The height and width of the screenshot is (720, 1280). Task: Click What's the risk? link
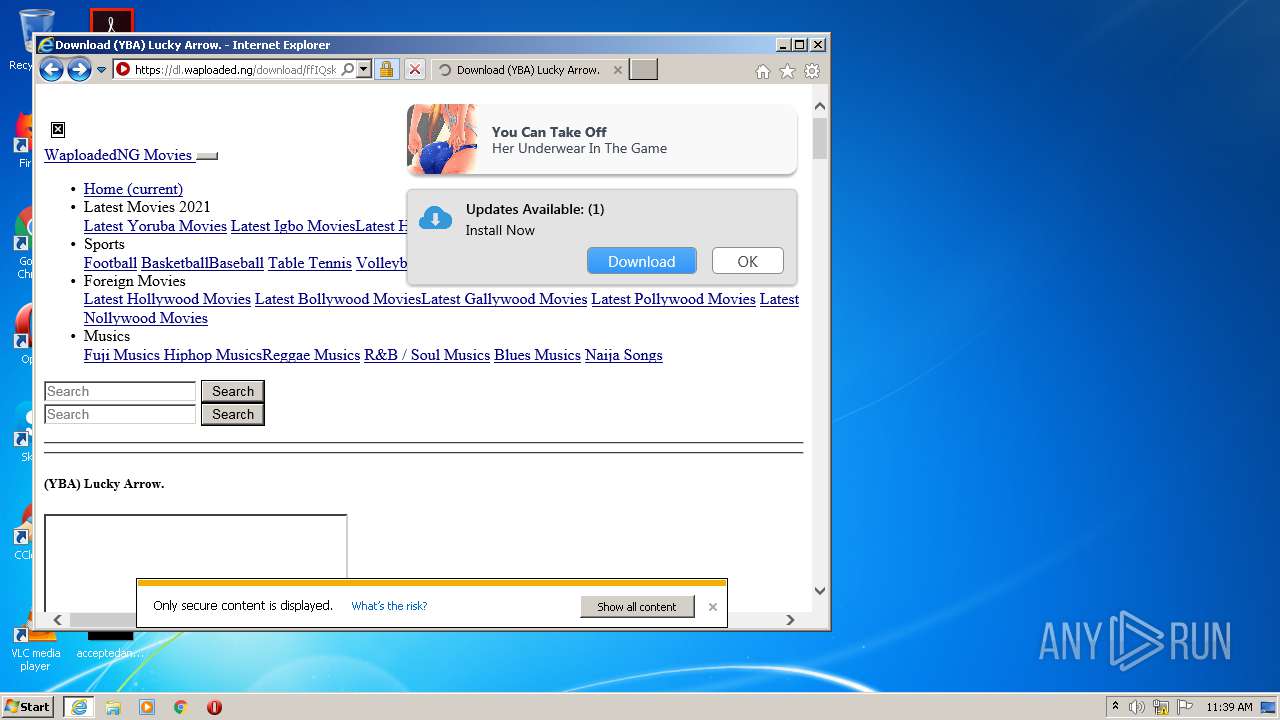click(389, 606)
